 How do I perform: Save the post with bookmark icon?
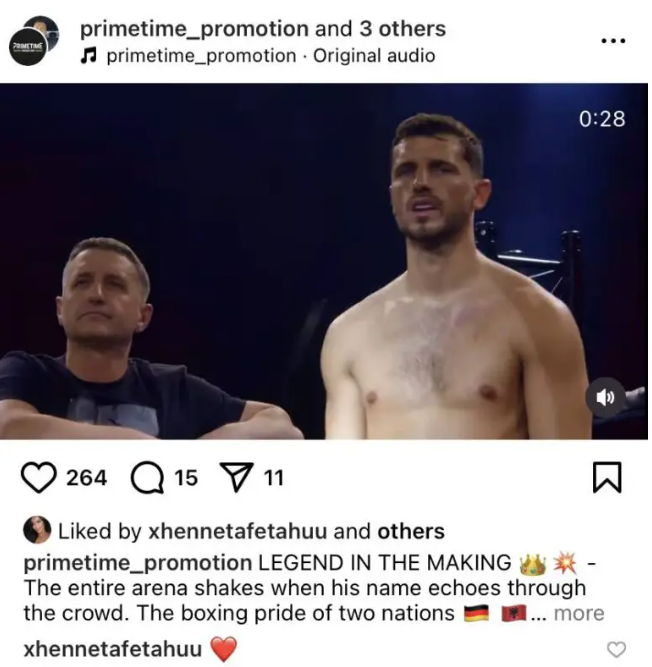(x=607, y=477)
